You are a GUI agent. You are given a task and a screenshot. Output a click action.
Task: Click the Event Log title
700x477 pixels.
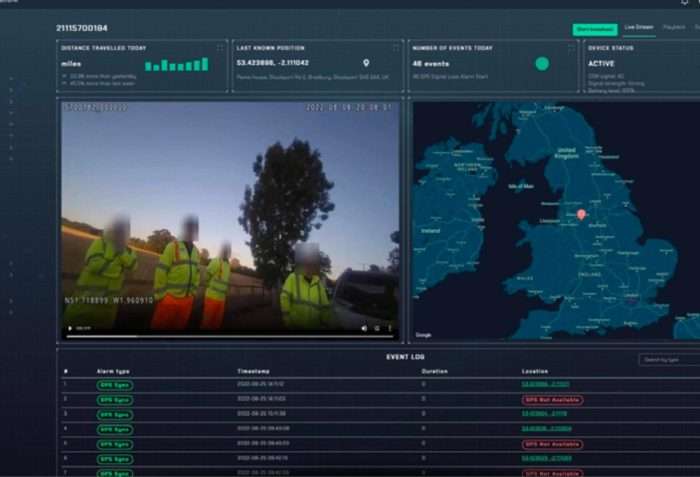pyautogui.click(x=405, y=357)
